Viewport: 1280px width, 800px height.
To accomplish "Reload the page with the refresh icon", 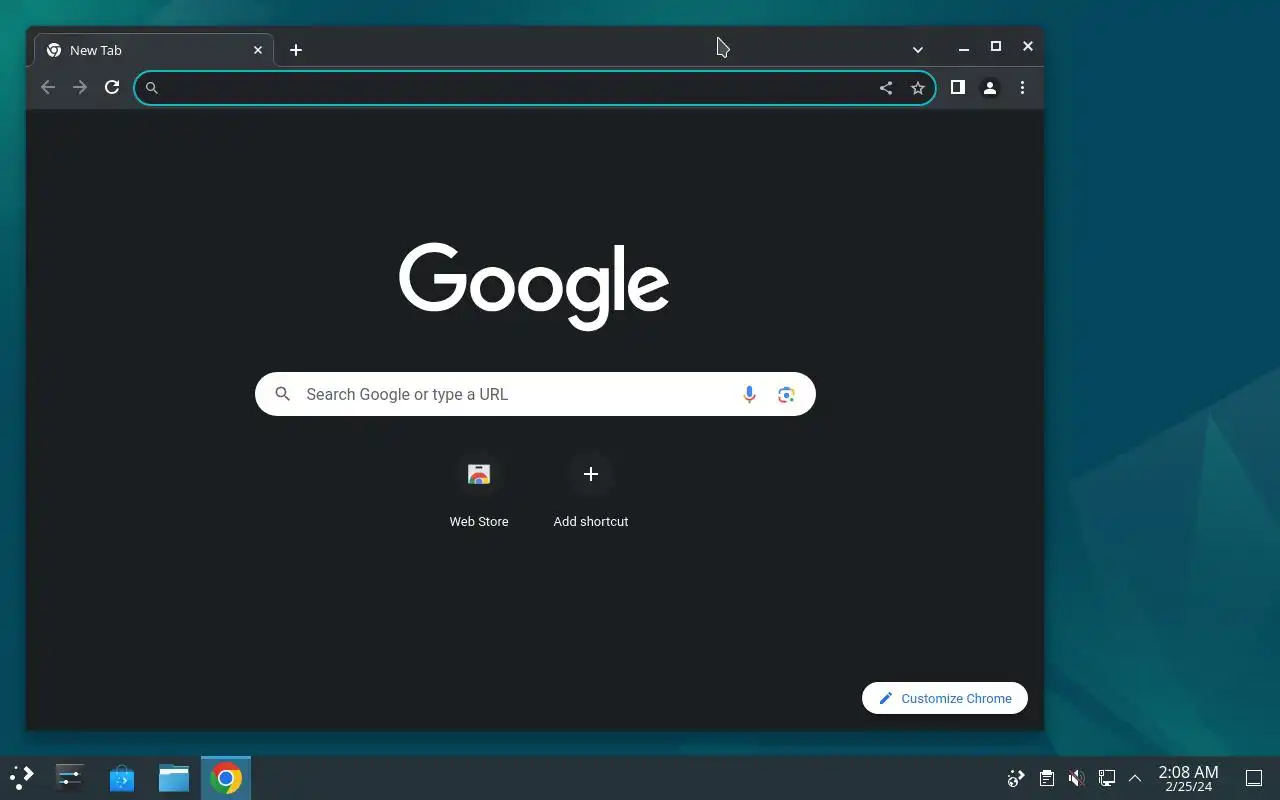I will coord(112,88).
